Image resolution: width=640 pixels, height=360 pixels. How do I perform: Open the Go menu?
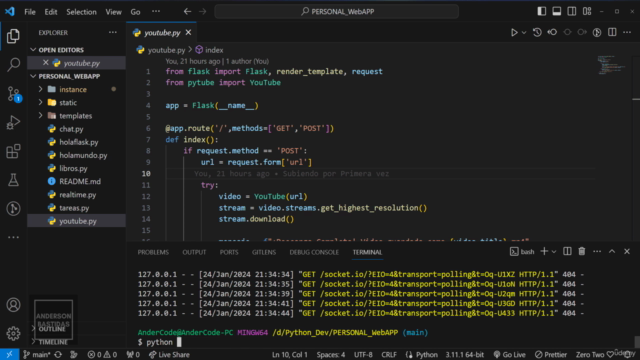click(135, 12)
